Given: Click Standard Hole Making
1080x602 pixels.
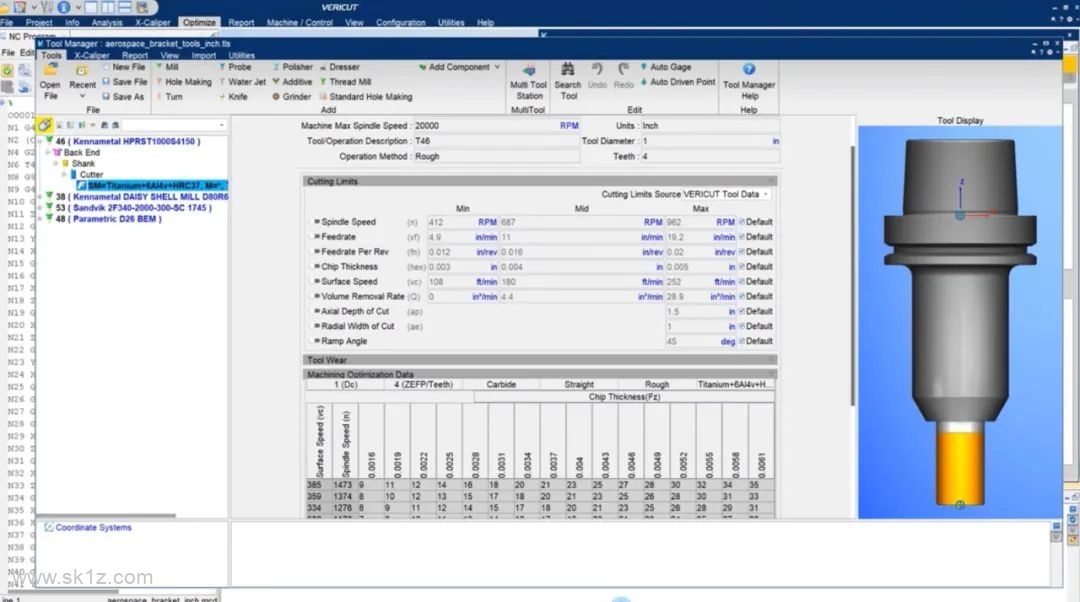Looking at the screenshot, I should pos(365,97).
